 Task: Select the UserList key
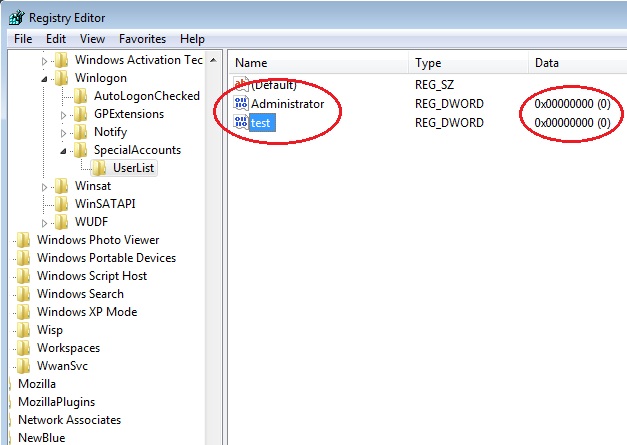coord(133,168)
